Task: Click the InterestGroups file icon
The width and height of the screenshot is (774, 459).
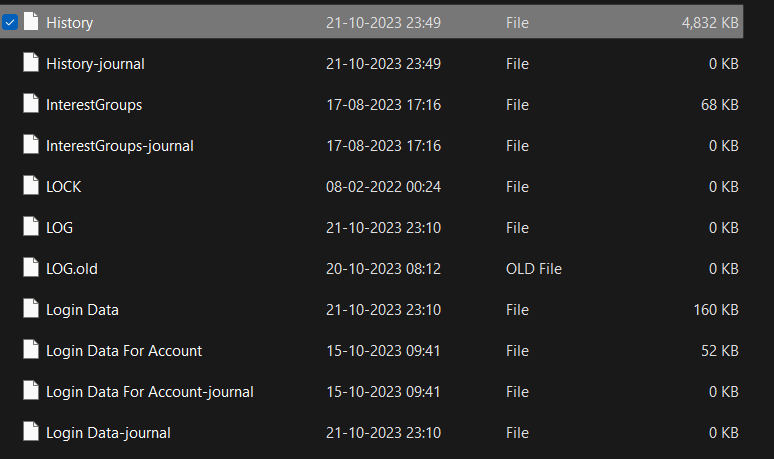Action: click(x=31, y=104)
